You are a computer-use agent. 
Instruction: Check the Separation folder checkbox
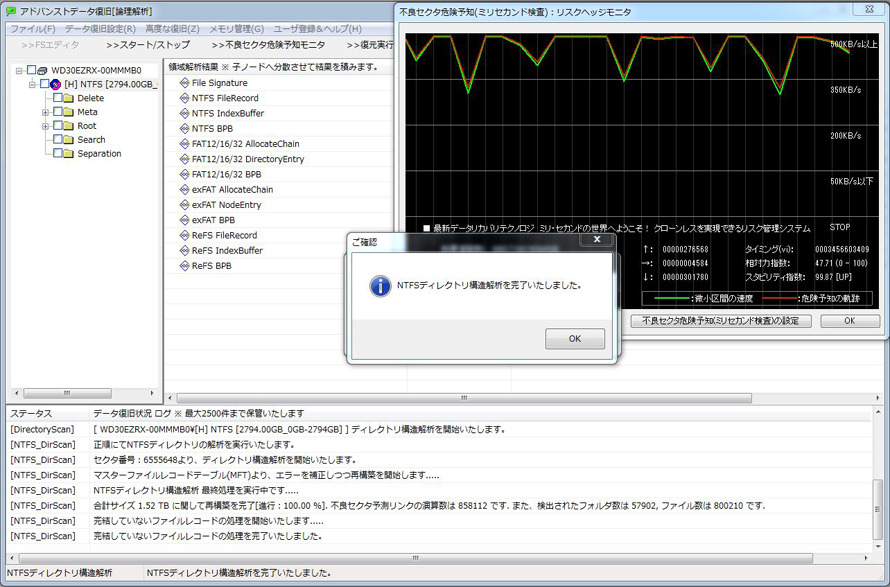58,153
